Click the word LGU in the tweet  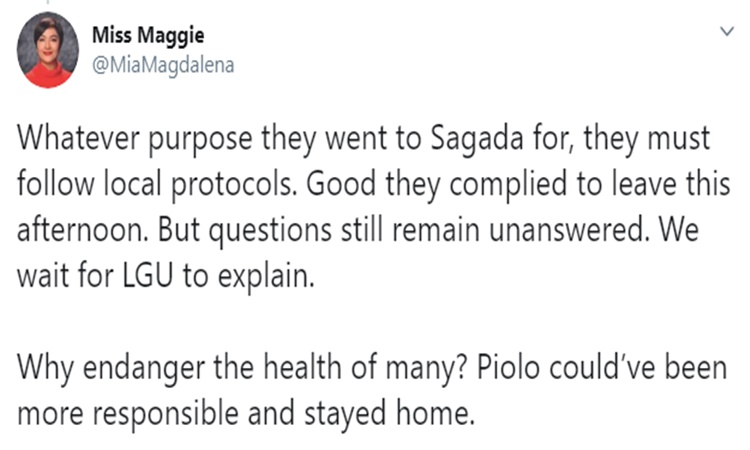(x=147, y=276)
